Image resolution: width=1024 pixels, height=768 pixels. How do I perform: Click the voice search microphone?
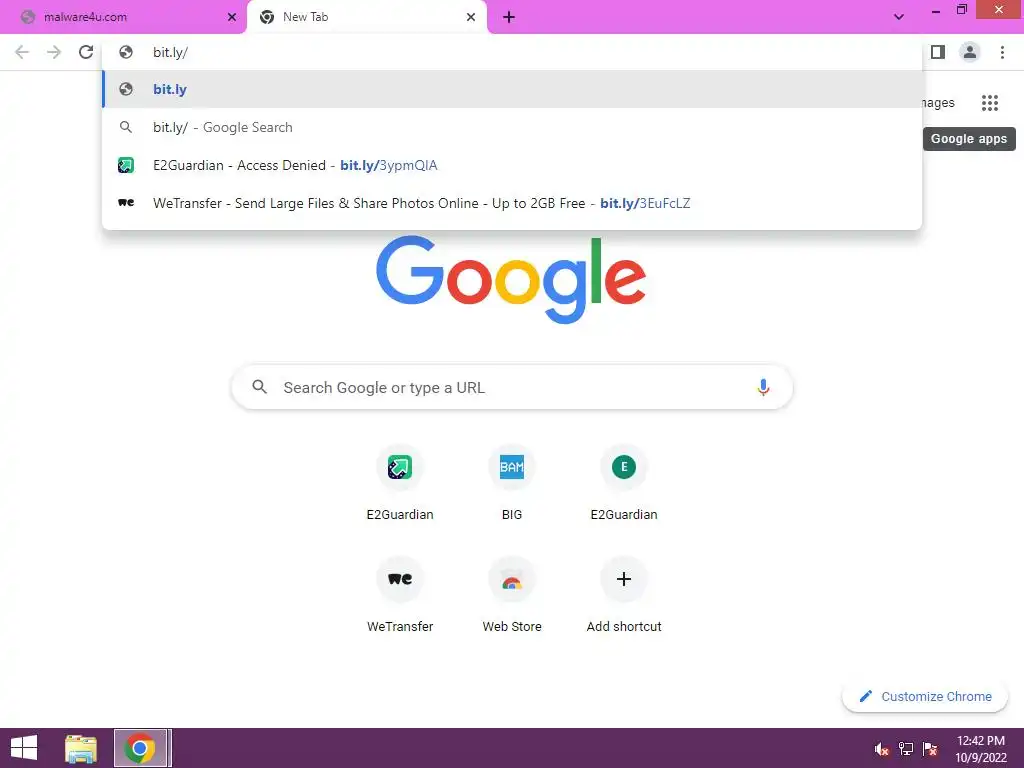click(x=763, y=387)
